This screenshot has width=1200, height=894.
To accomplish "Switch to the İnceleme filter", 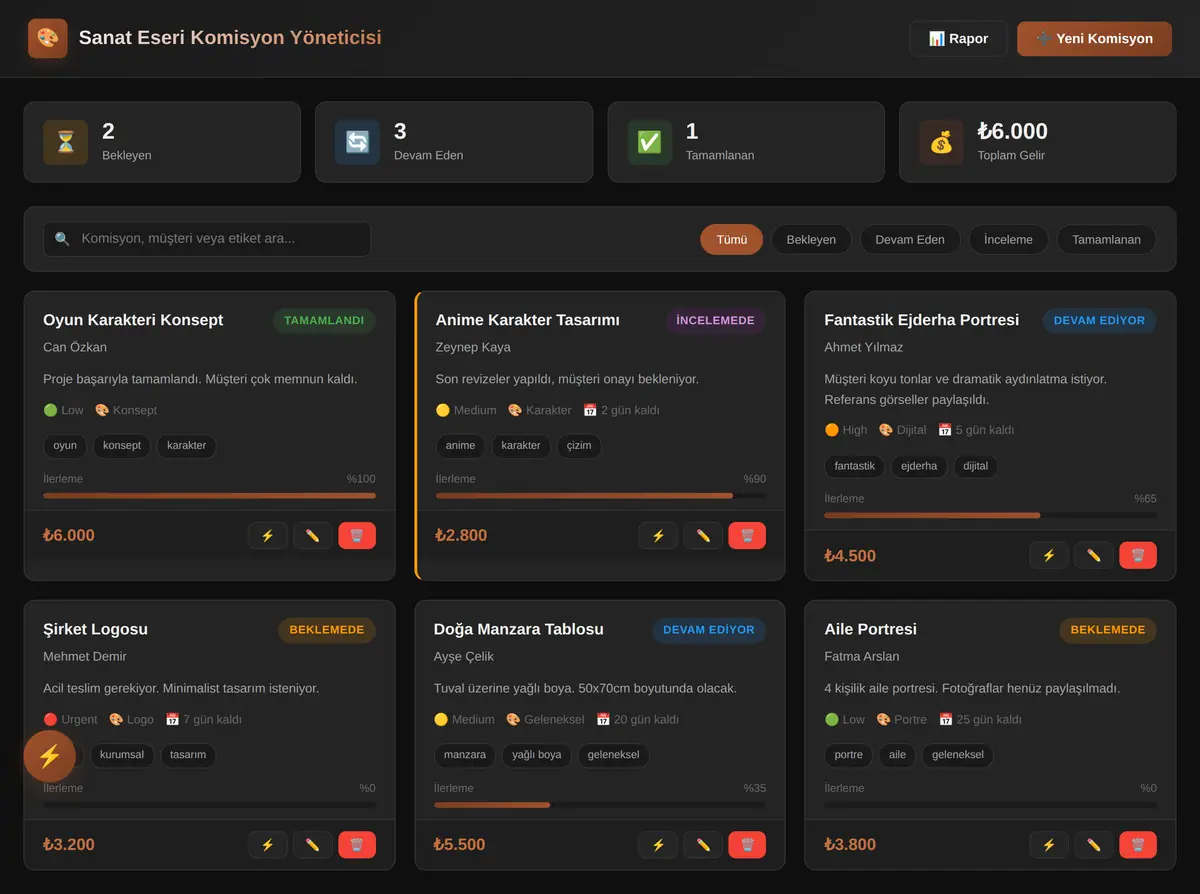I will (x=1008, y=239).
